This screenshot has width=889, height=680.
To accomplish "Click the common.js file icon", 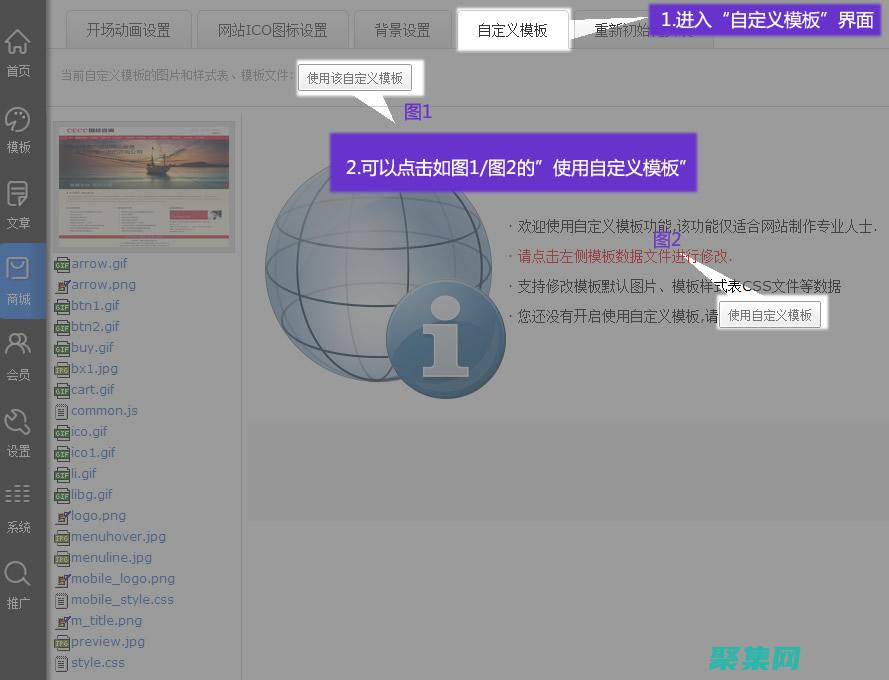I will (62, 411).
